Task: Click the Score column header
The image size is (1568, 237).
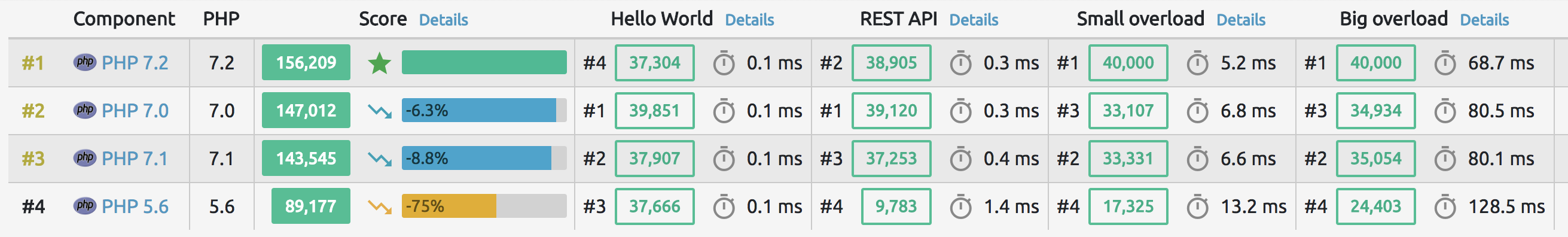Action: point(383,19)
